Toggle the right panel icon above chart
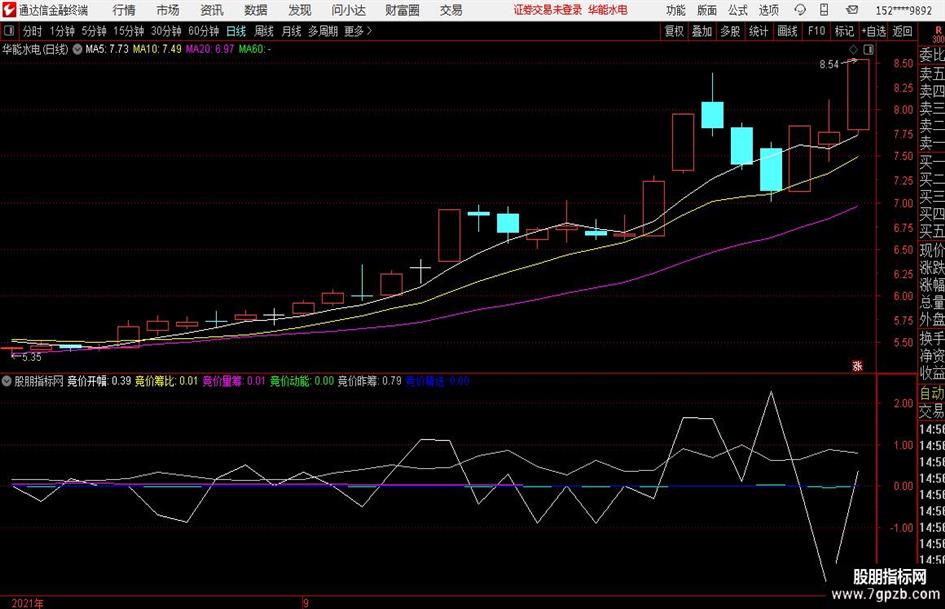 click(868, 49)
